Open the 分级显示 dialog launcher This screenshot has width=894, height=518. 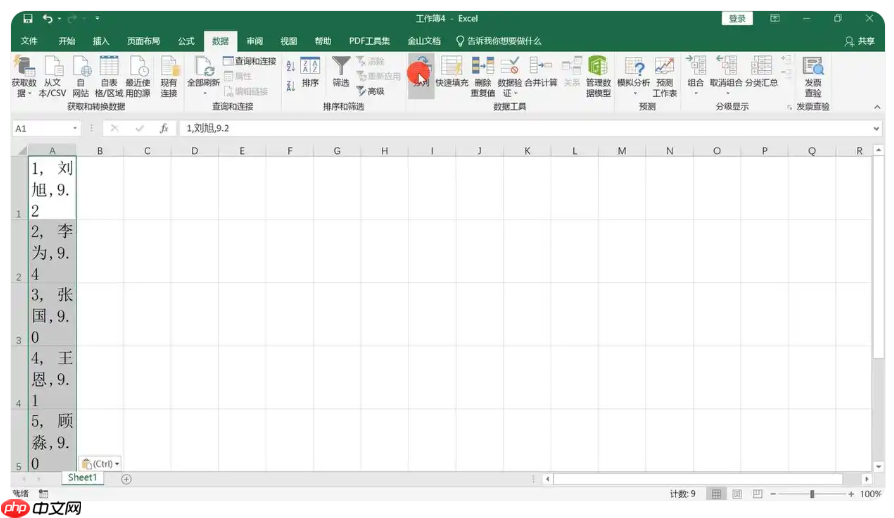(x=790, y=107)
